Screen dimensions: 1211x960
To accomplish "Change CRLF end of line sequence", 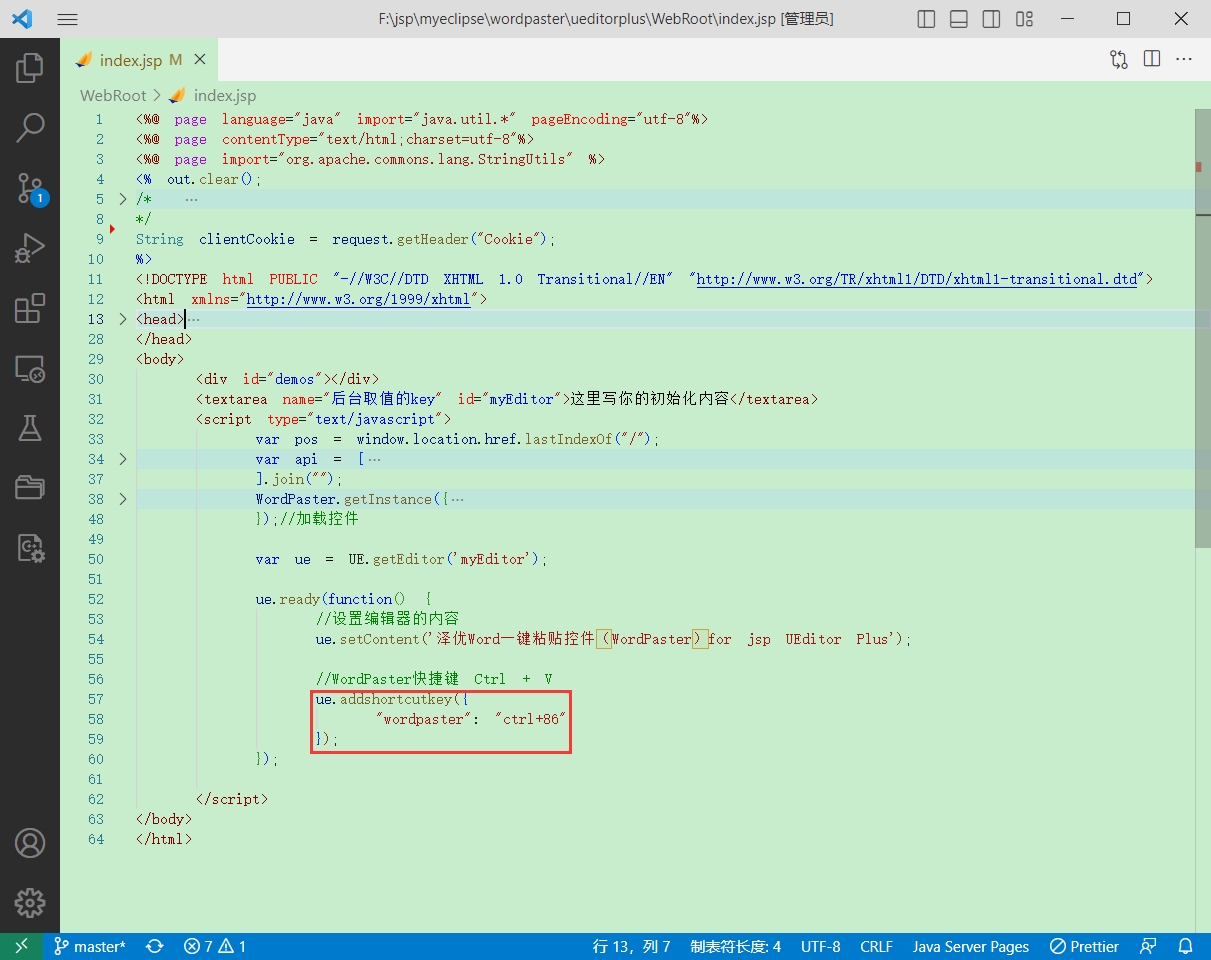I will click(x=877, y=946).
